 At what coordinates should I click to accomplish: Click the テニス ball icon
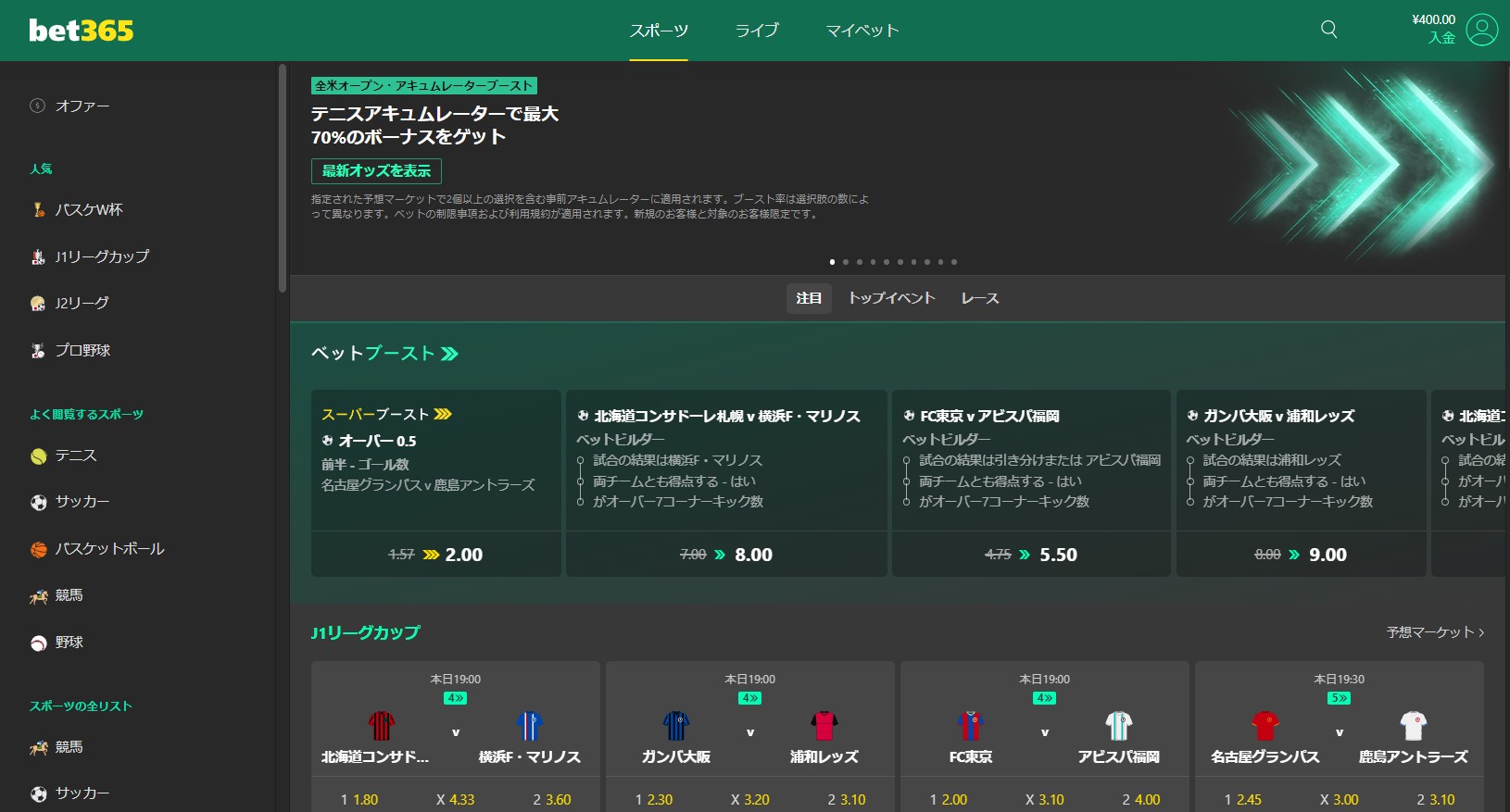tap(38, 456)
